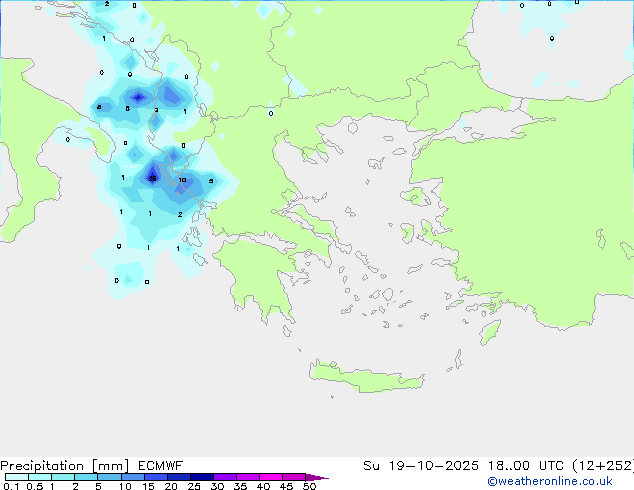Click the 'ECMWF' model label
This screenshot has height=490, width=634.
161,466
